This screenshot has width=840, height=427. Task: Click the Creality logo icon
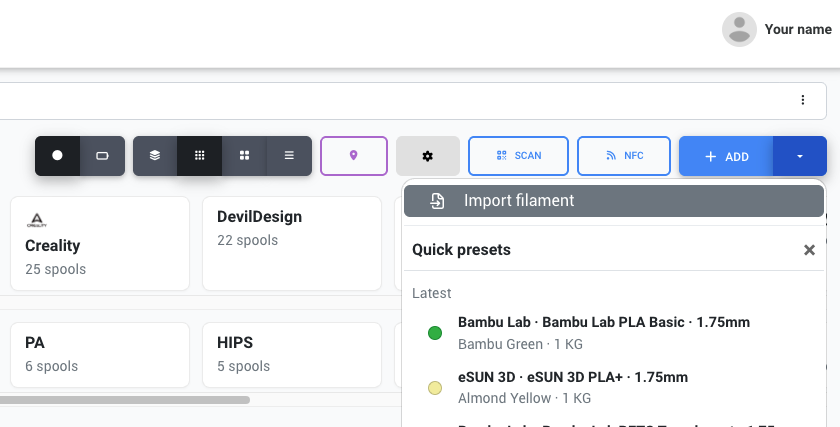36,220
